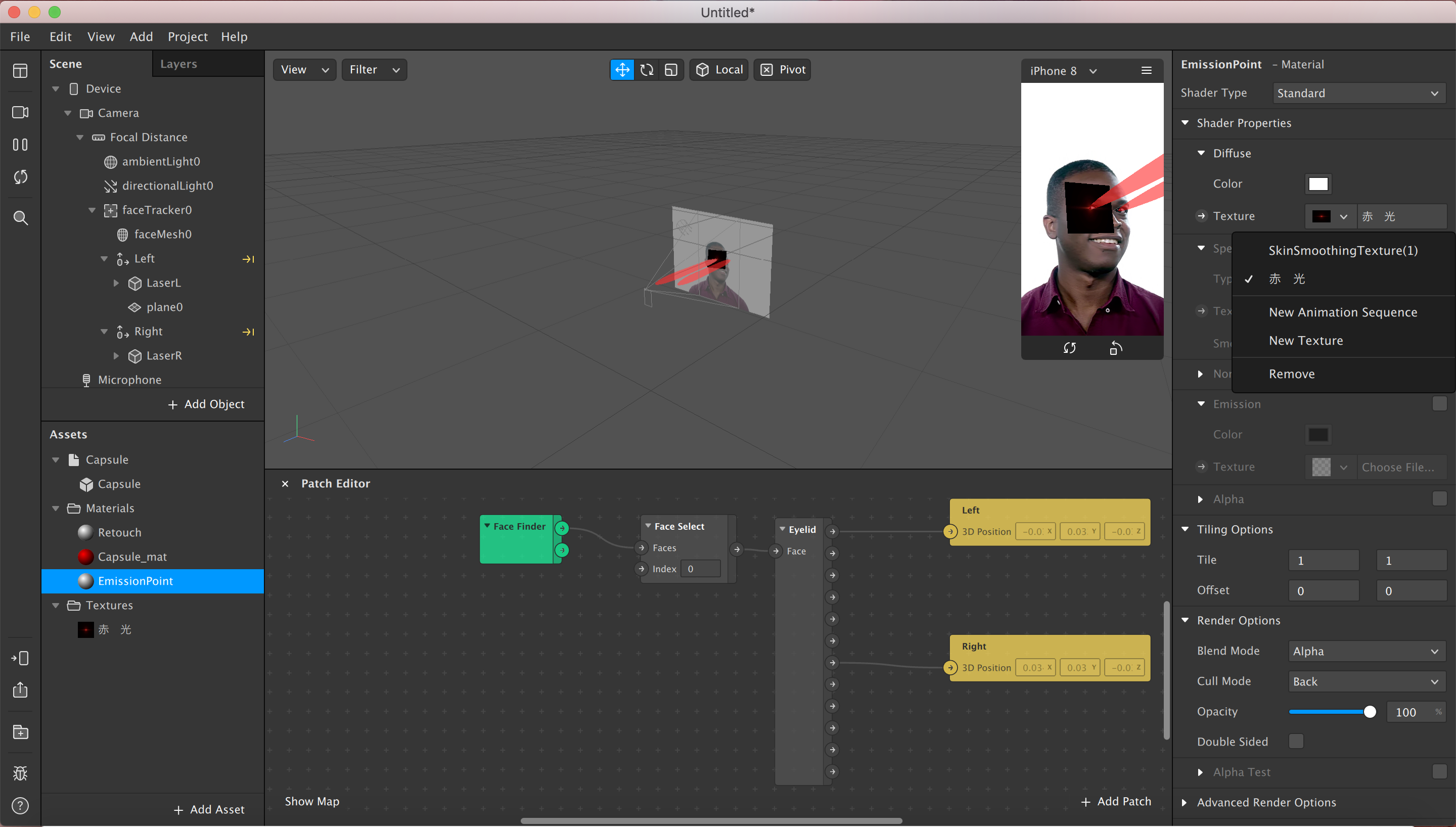Open the Project menu
The height and width of the screenshot is (827, 1456).
(188, 37)
